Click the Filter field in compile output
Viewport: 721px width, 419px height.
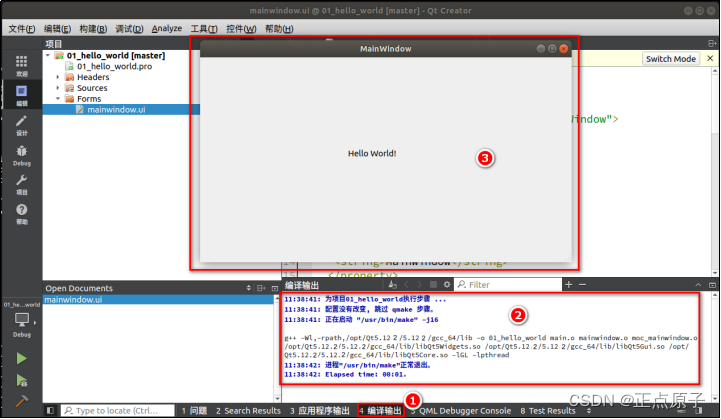coord(508,285)
